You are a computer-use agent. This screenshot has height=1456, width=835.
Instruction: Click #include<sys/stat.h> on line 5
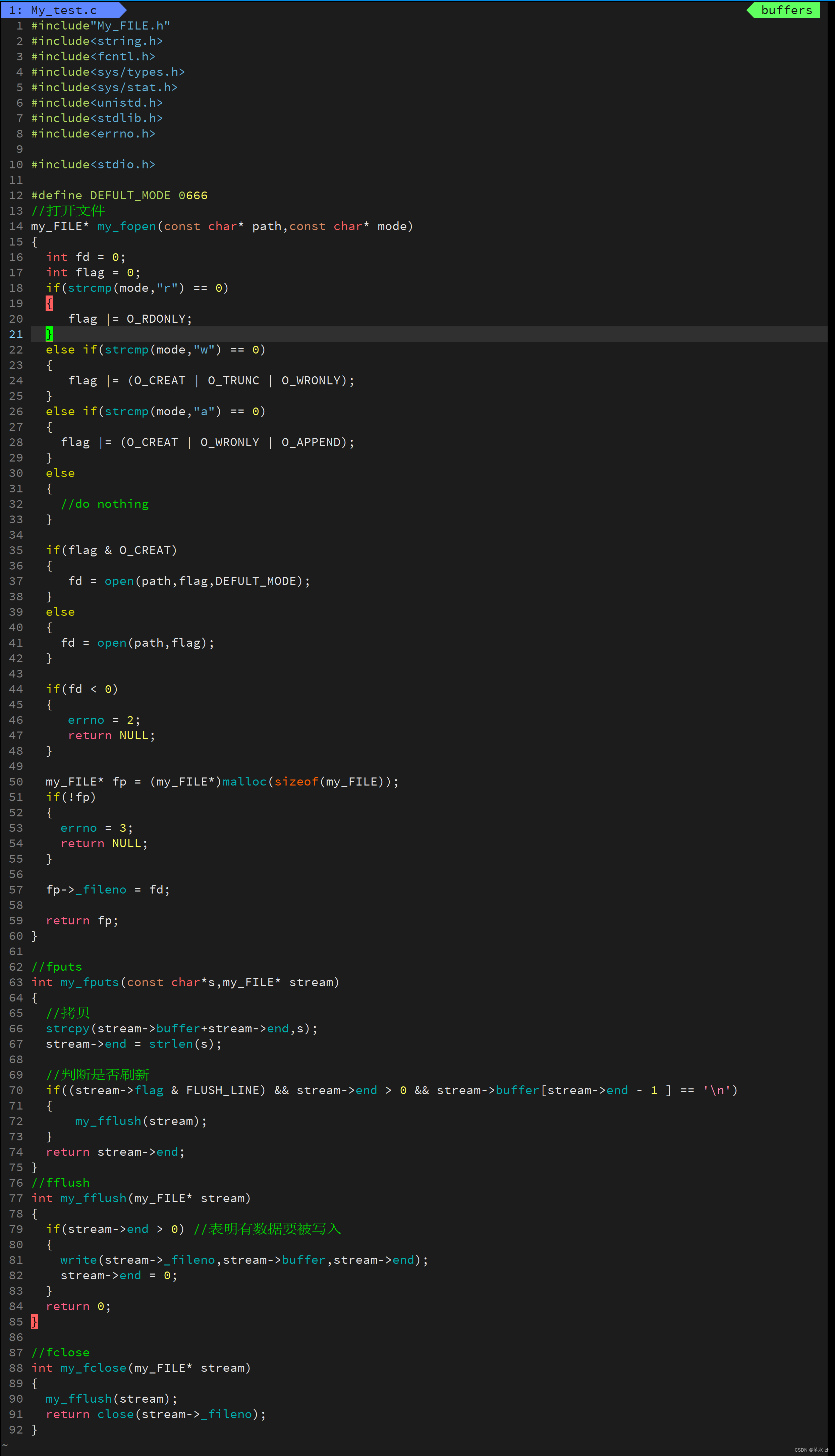[104, 88]
